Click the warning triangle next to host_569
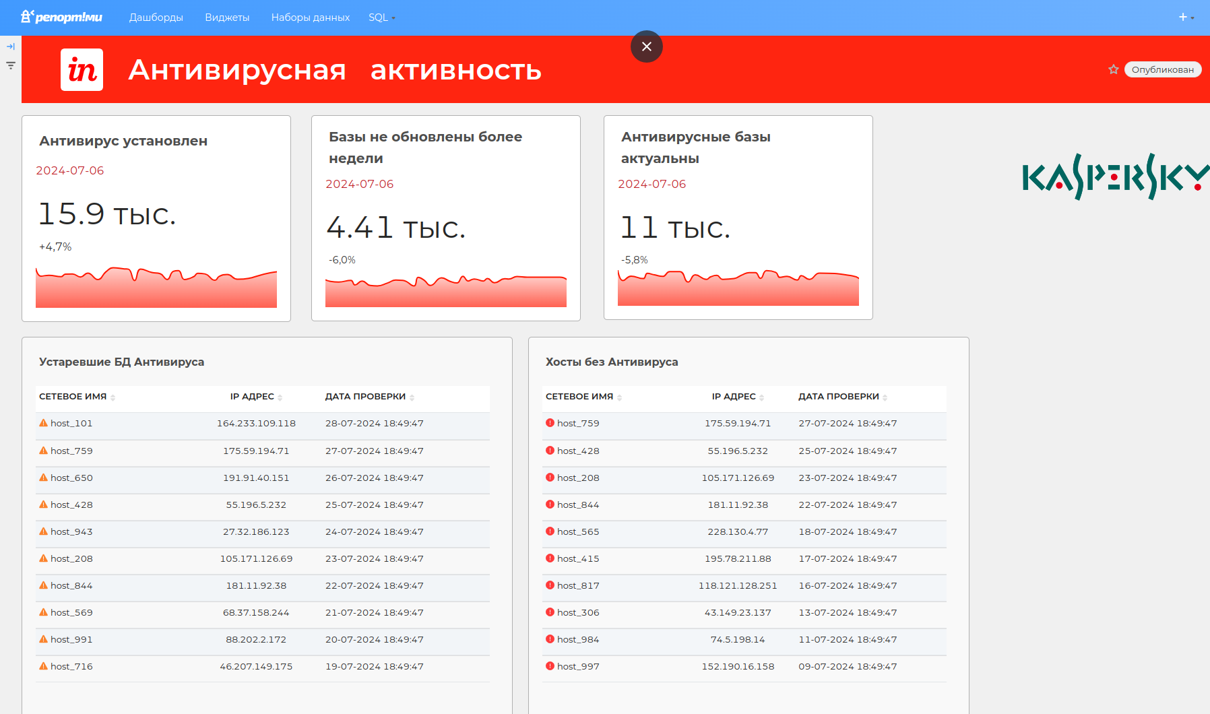Viewport: 1210px width, 714px height. (43, 612)
